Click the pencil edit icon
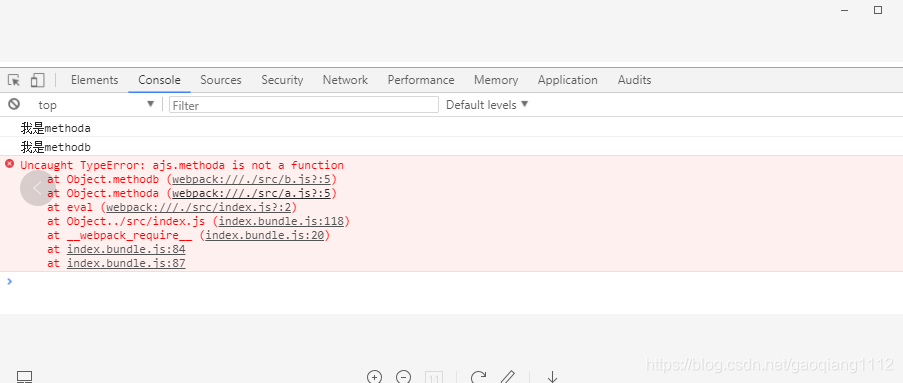The image size is (903, 383). click(507, 377)
